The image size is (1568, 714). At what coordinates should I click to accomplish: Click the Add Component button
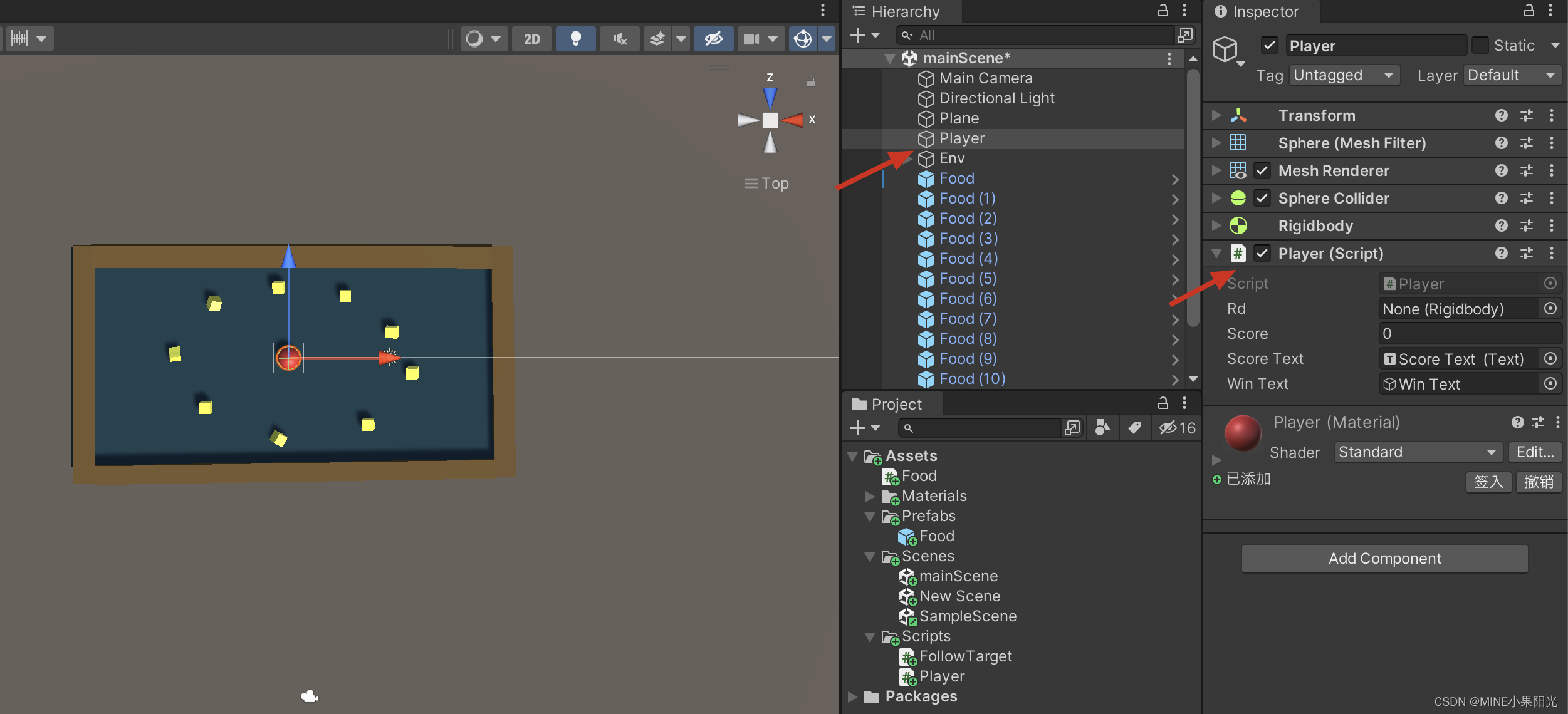point(1384,558)
